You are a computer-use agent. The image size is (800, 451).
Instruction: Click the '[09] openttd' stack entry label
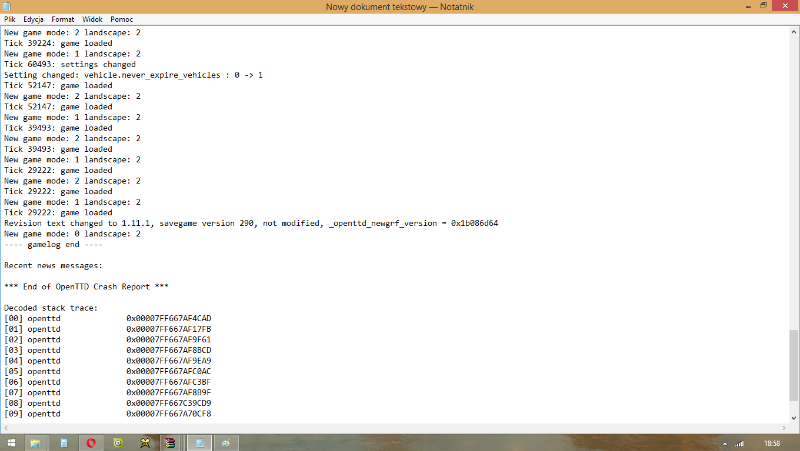pyautogui.click(x=32, y=414)
